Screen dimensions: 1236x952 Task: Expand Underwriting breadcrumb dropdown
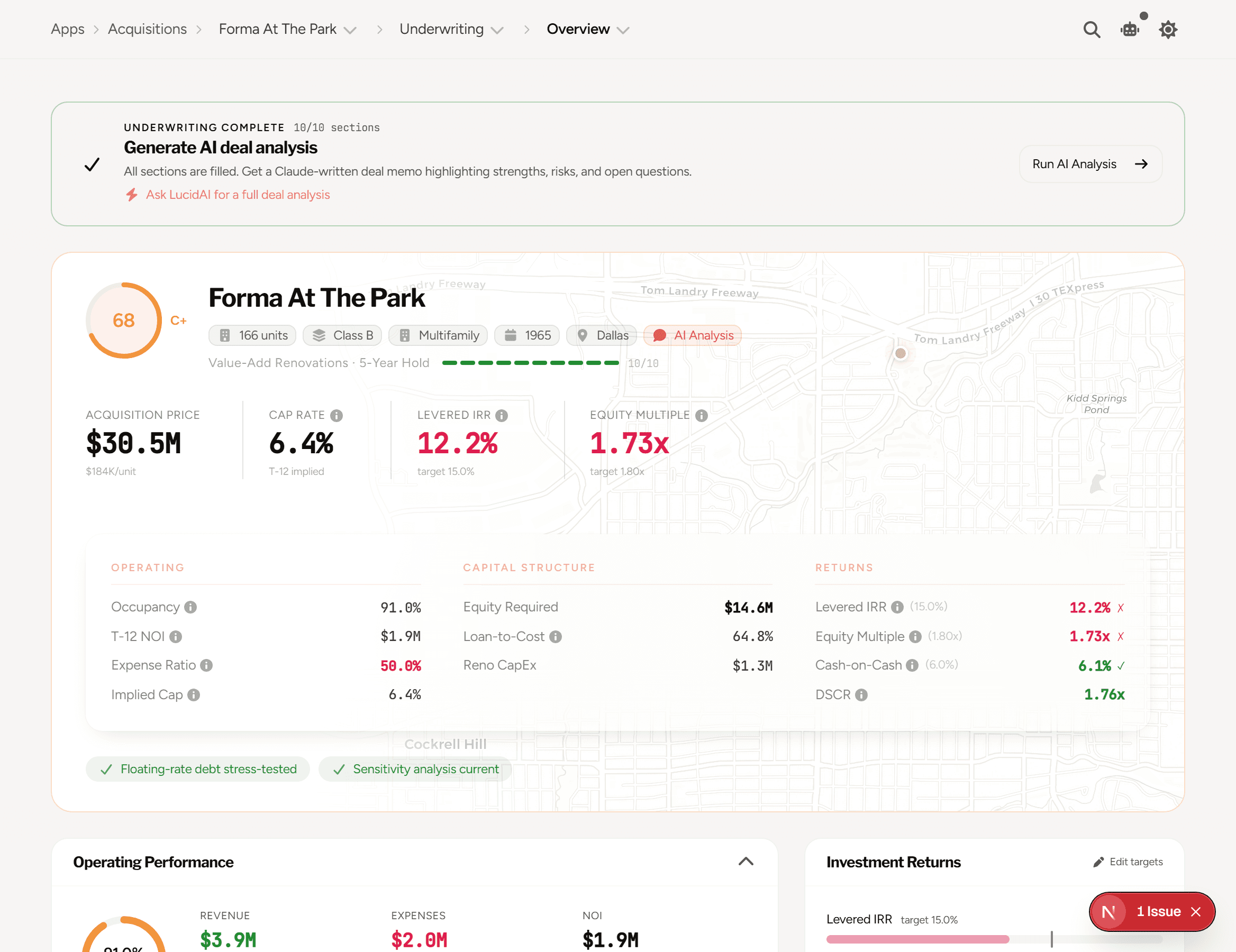[x=497, y=31]
